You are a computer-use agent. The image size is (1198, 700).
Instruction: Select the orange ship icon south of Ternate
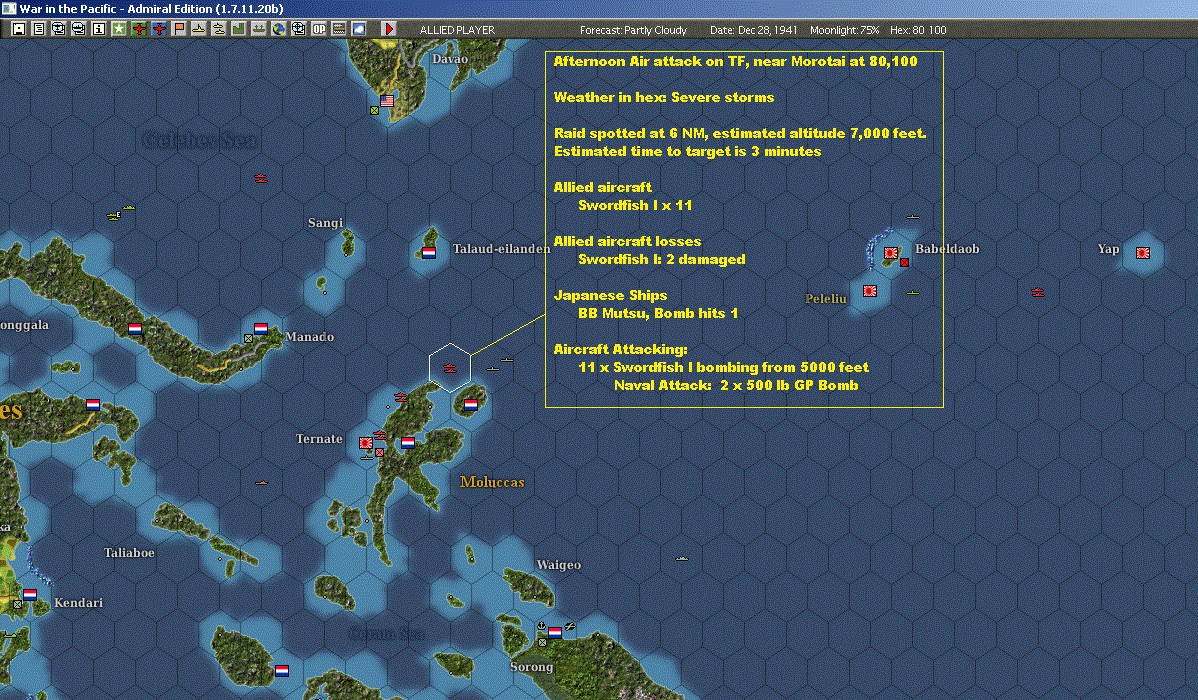[261, 482]
